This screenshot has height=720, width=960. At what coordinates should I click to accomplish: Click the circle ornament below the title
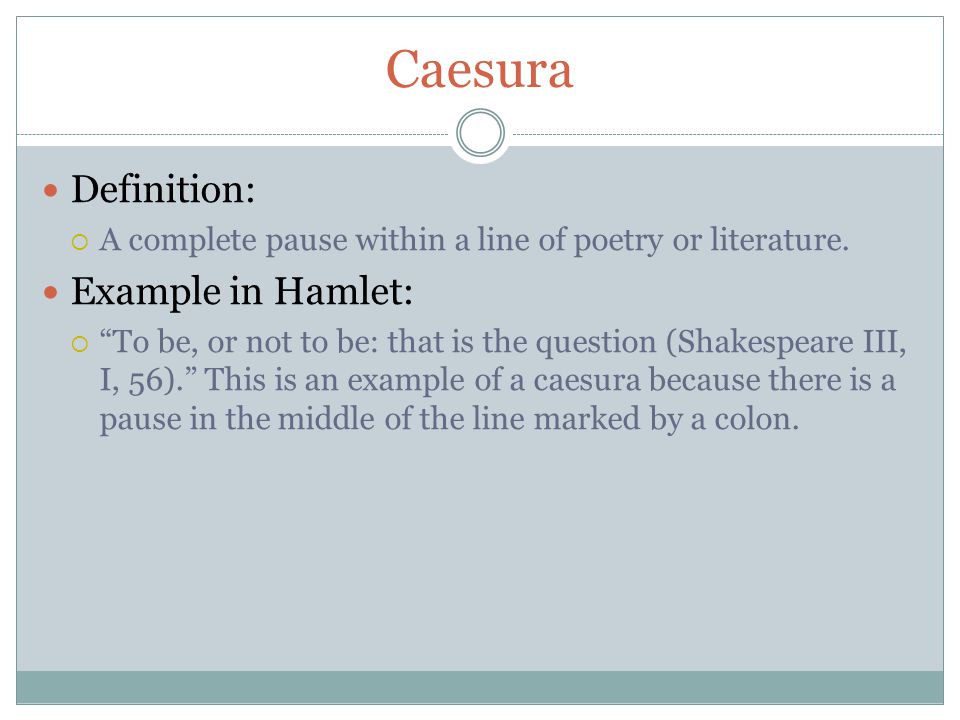pos(481,133)
